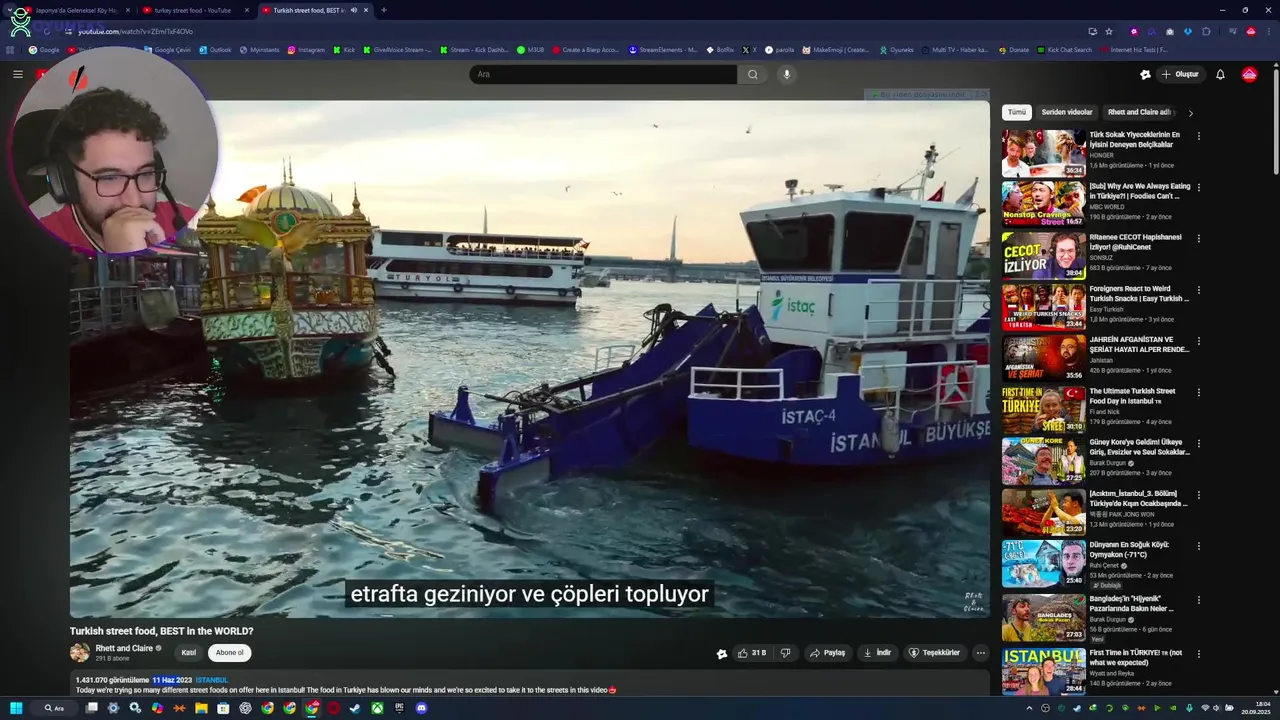Click the Paylaş share button
The height and width of the screenshot is (720, 1280).
(826, 653)
